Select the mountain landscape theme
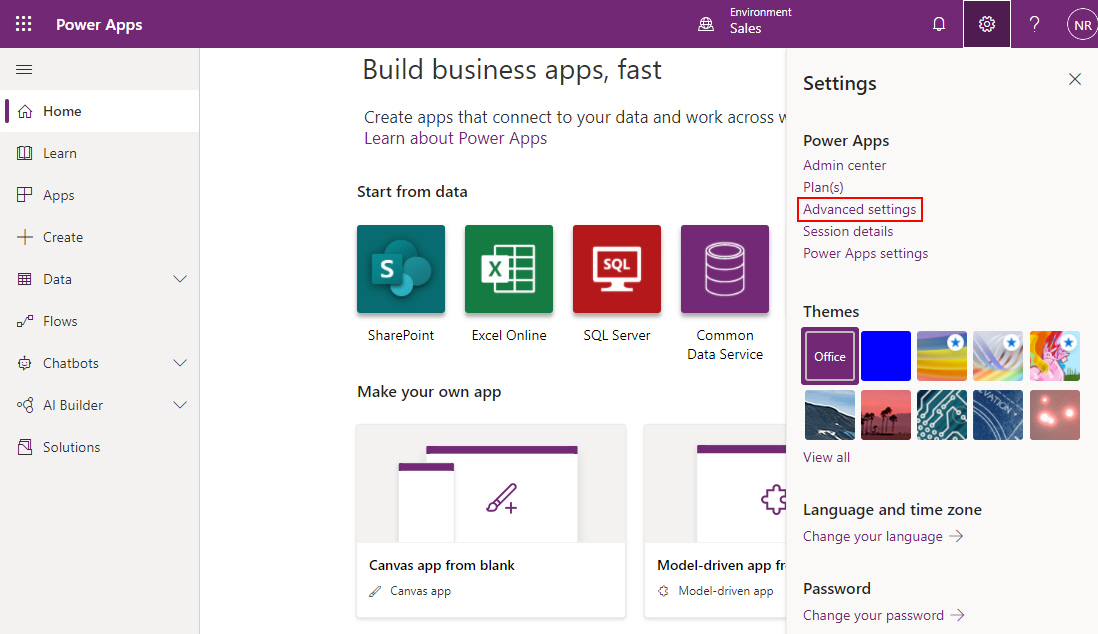This screenshot has height=634, width=1098. coord(830,415)
